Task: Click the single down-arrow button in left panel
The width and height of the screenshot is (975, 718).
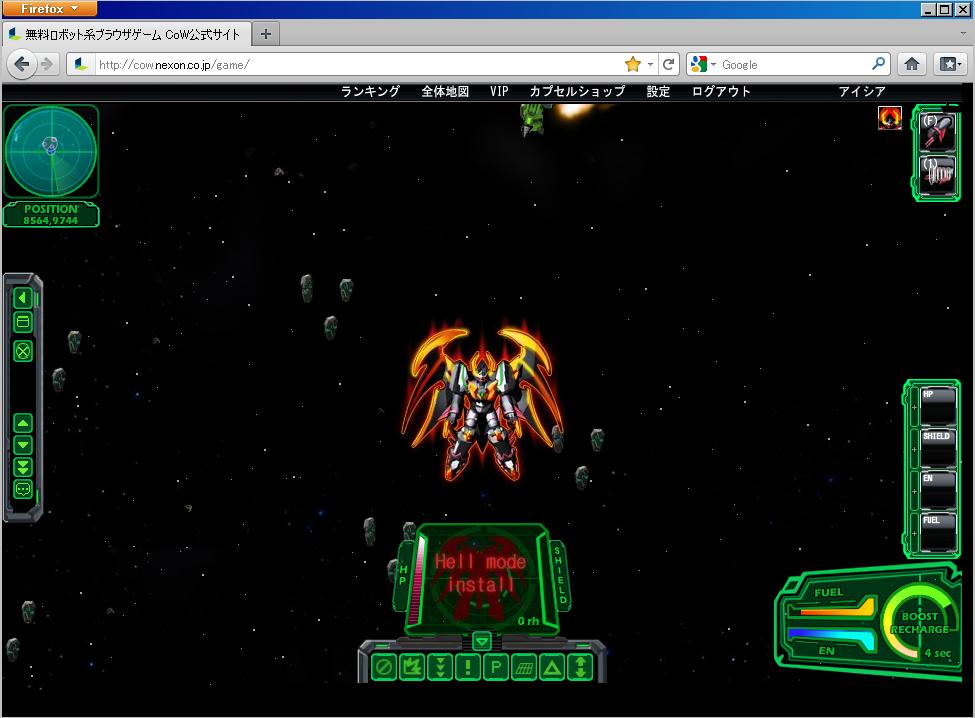Action: tap(23, 445)
